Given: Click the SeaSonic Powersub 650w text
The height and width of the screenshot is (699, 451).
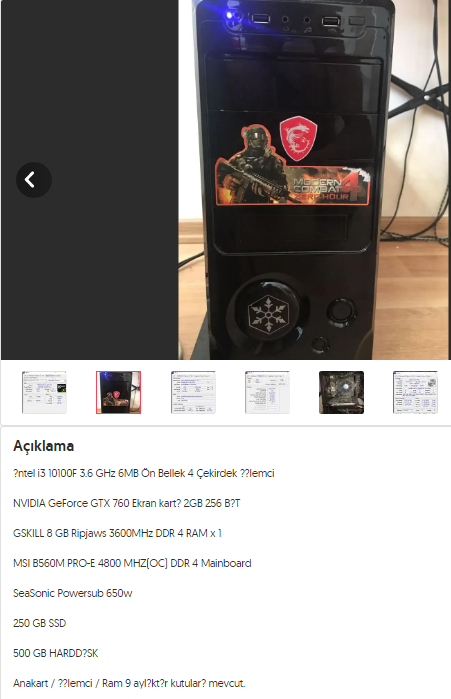Looking at the screenshot, I should (x=73, y=593).
